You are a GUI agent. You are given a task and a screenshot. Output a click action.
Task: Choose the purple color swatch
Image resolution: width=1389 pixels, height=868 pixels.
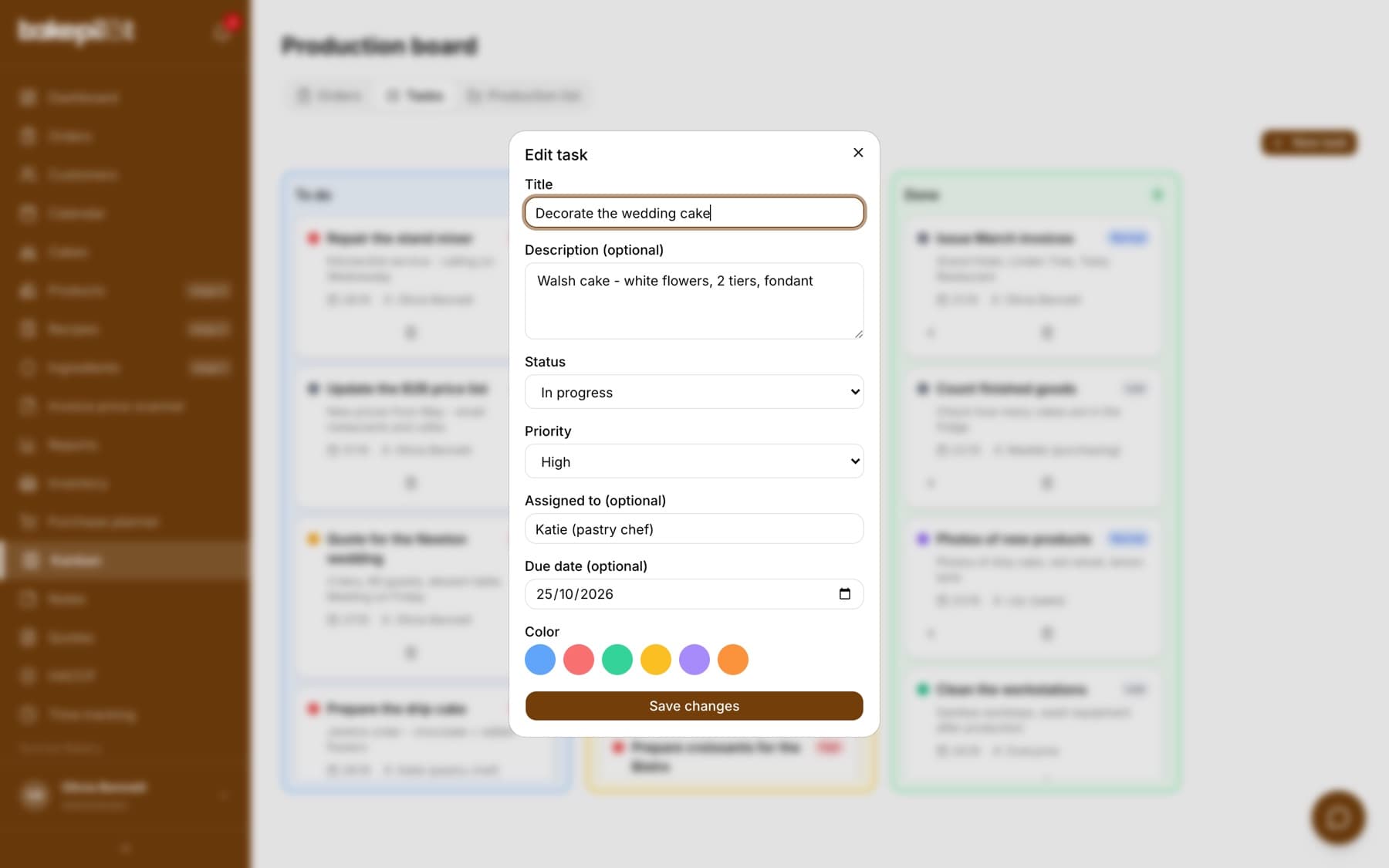[694, 660]
